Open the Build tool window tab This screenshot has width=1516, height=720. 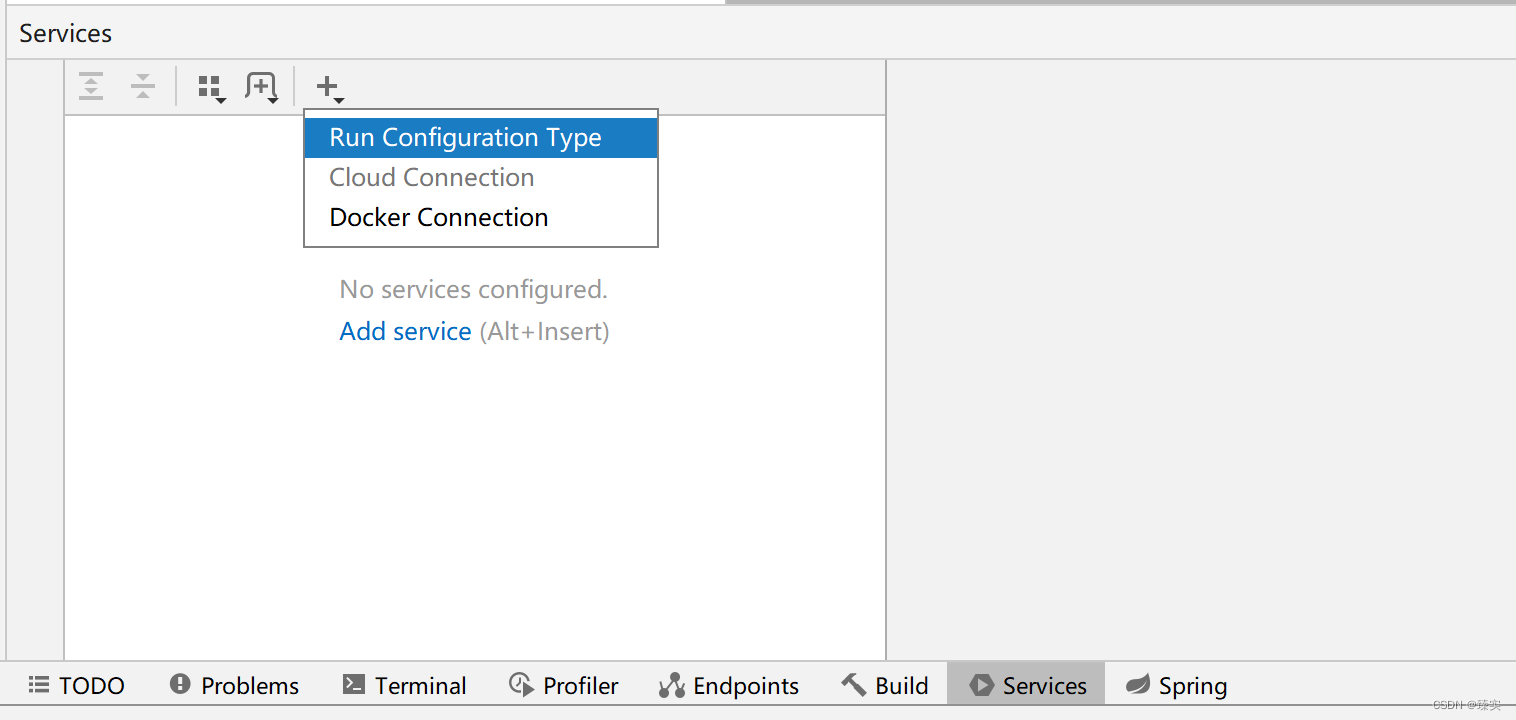click(x=885, y=685)
